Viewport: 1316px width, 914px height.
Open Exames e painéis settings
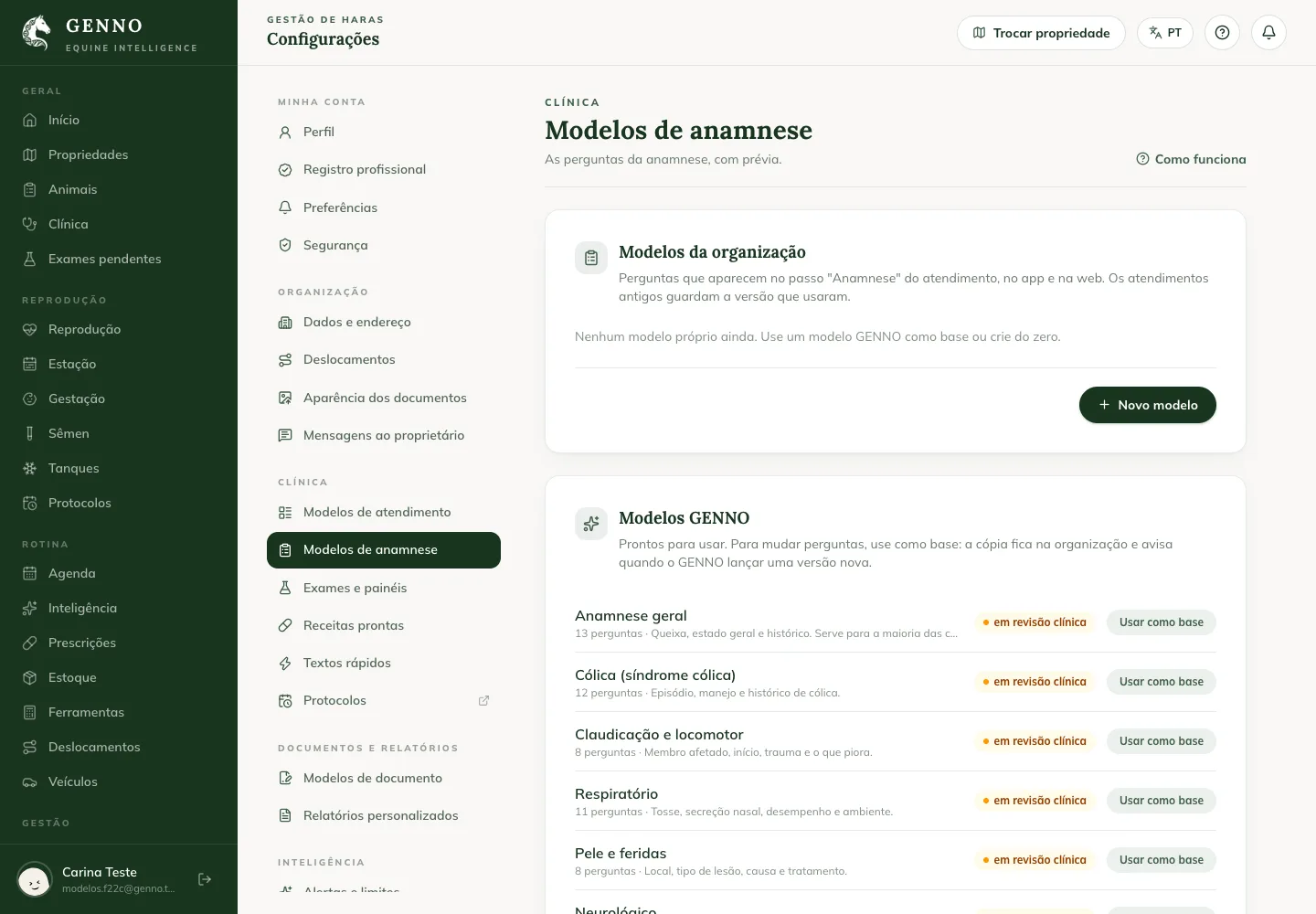(x=384, y=588)
